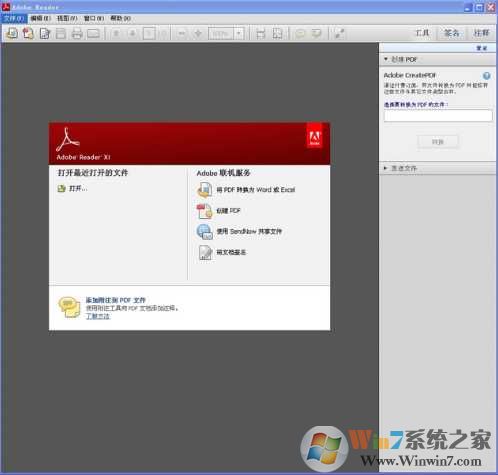Click the file selection field under CreatePDF
Screen dimensions: 498x475
tap(438, 116)
